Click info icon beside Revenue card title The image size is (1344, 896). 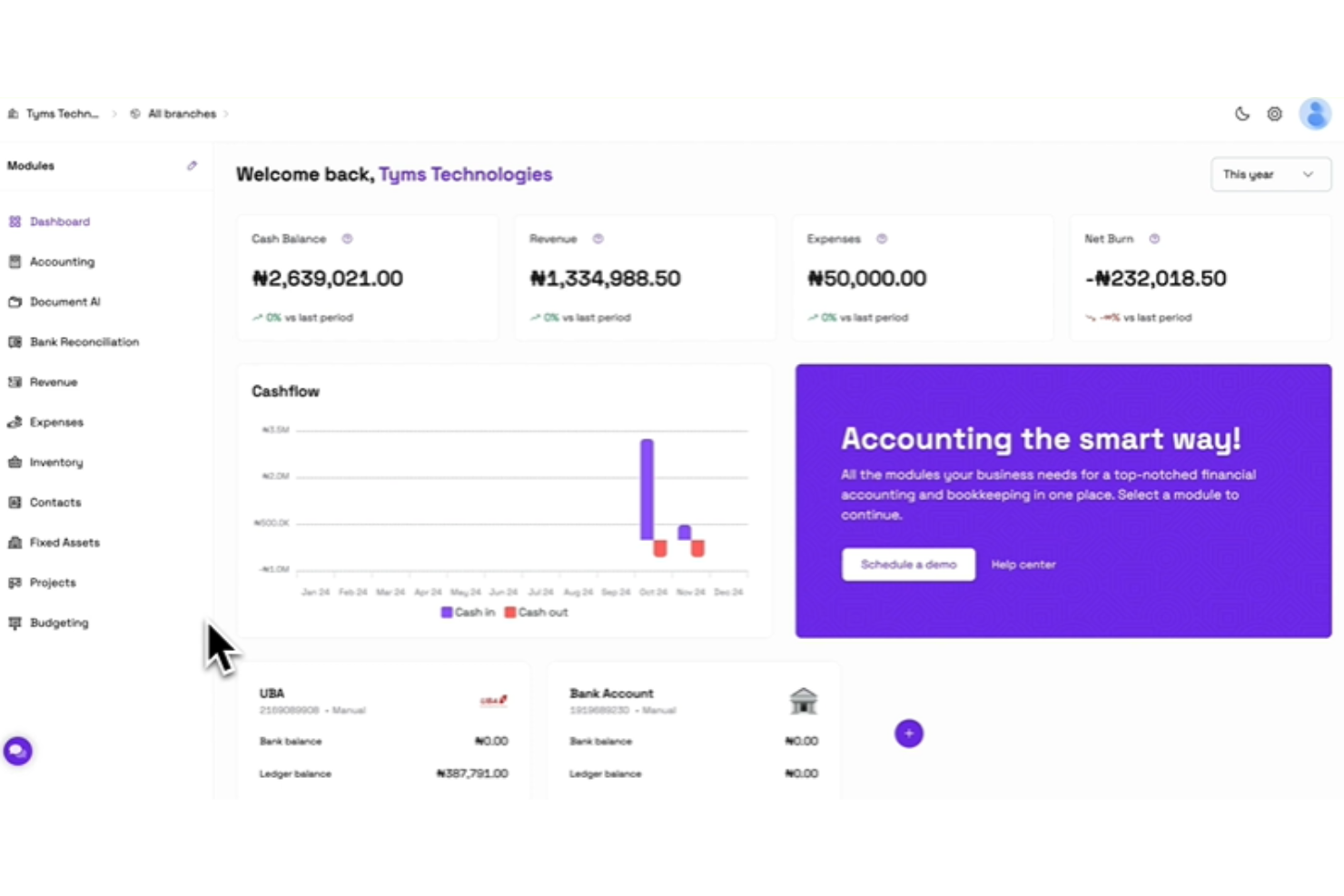pos(598,239)
